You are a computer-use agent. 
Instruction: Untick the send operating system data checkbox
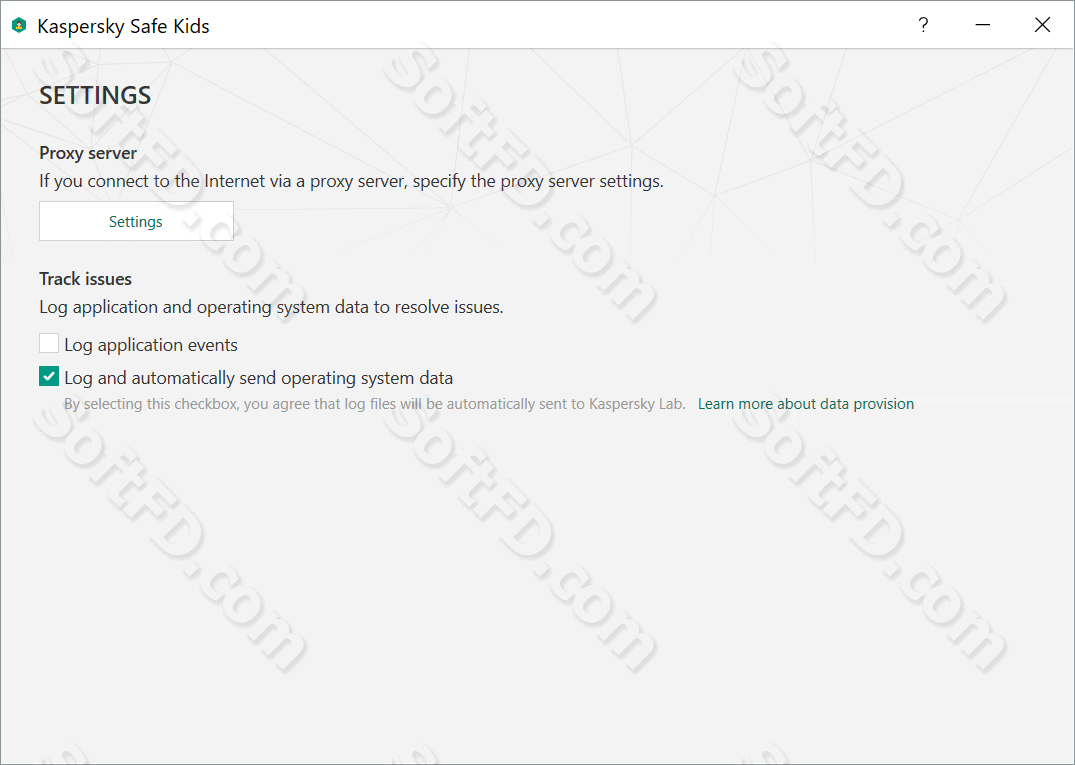[49, 376]
